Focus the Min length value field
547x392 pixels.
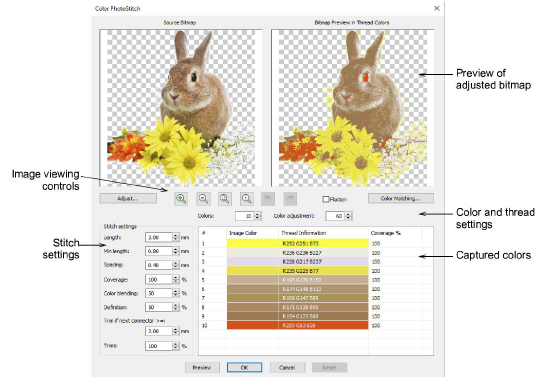click(x=159, y=251)
